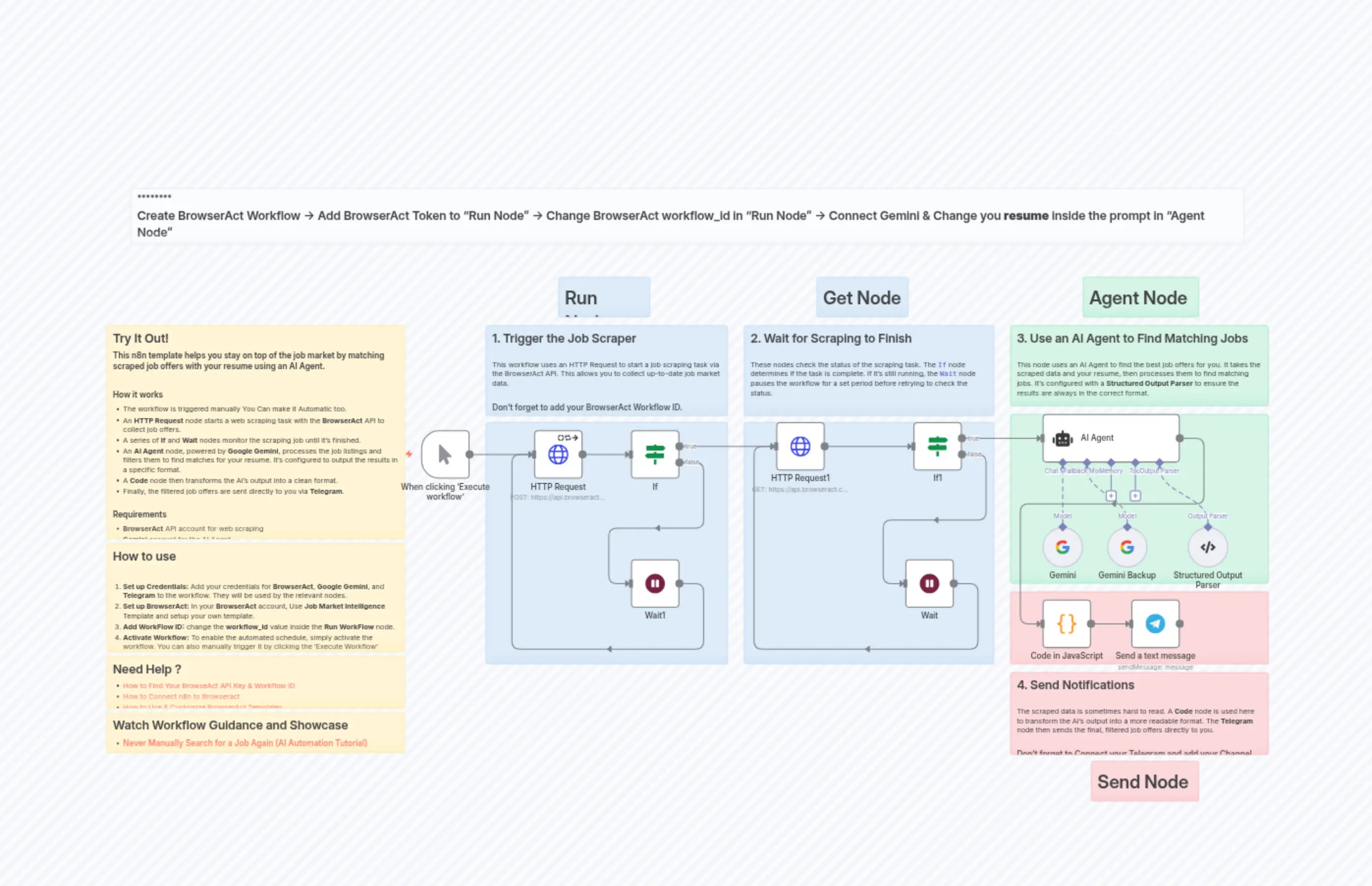
Task: Open the AI Agent robot node
Action: [x=1110, y=438]
